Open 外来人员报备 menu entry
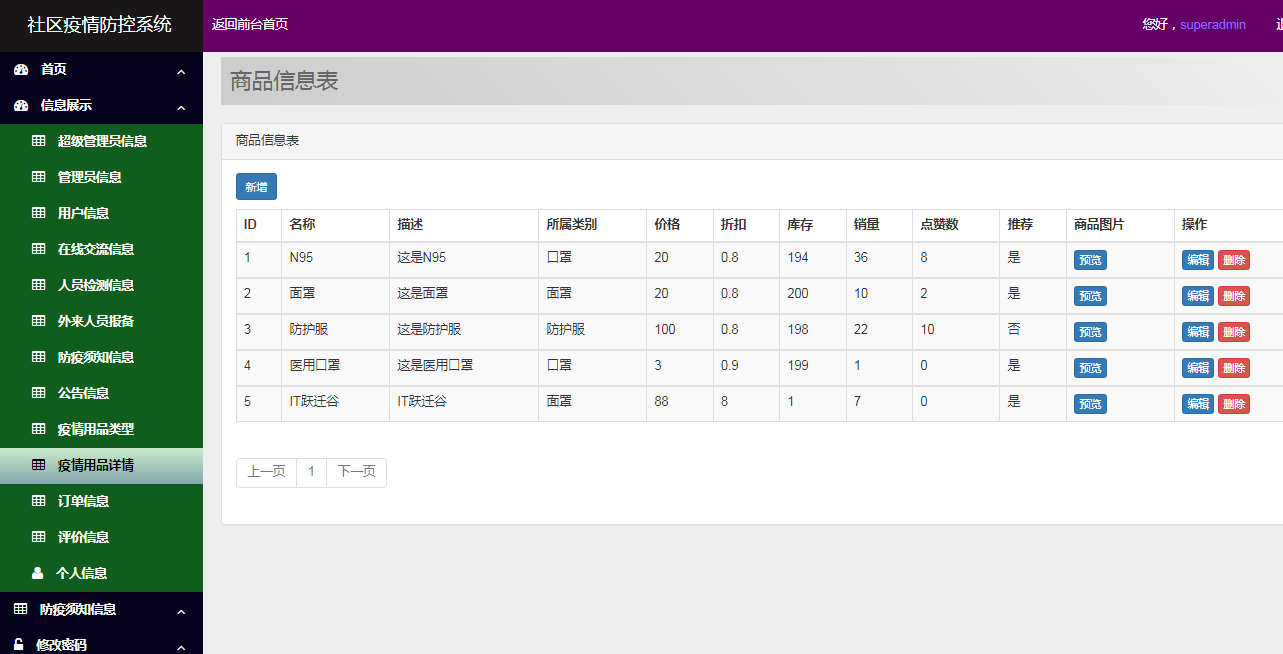This screenshot has height=654, width=1283. [101, 321]
